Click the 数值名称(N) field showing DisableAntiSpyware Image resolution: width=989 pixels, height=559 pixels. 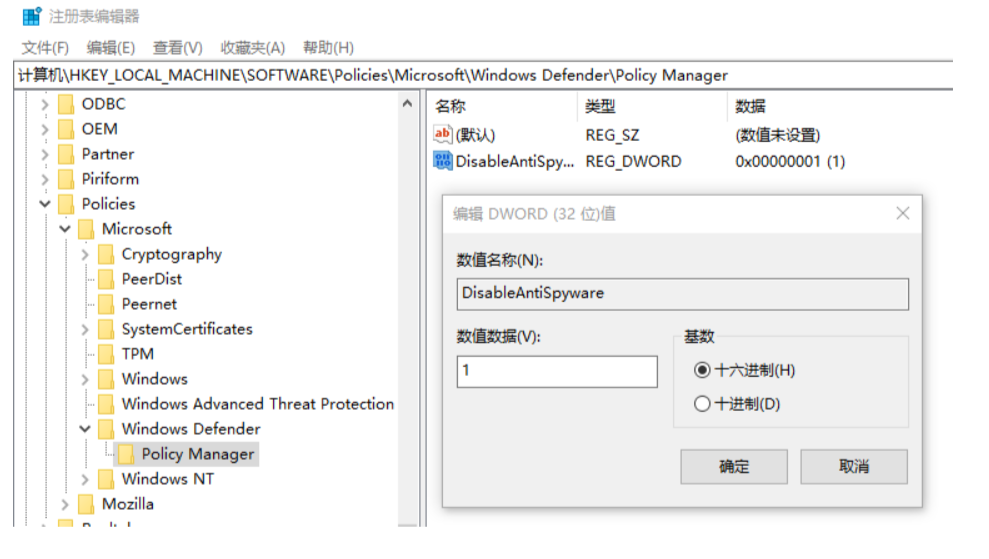(682, 294)
